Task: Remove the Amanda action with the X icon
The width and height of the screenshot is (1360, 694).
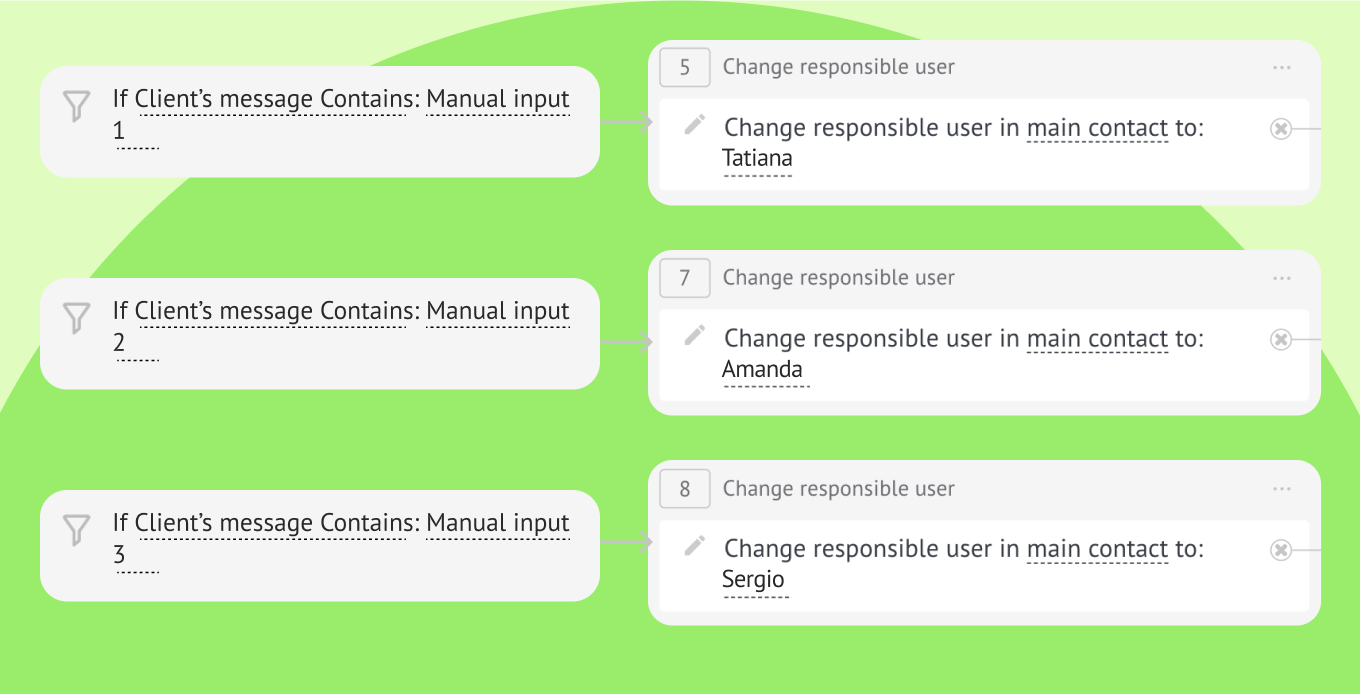Action: point(1281,339)
